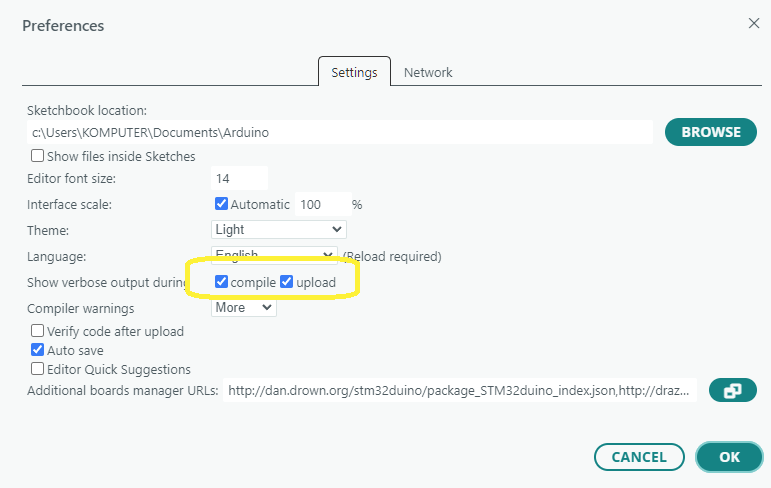Screen dimensions: 771x488
Task: Click the CANCEL button
Action: (x=639, y=457)
